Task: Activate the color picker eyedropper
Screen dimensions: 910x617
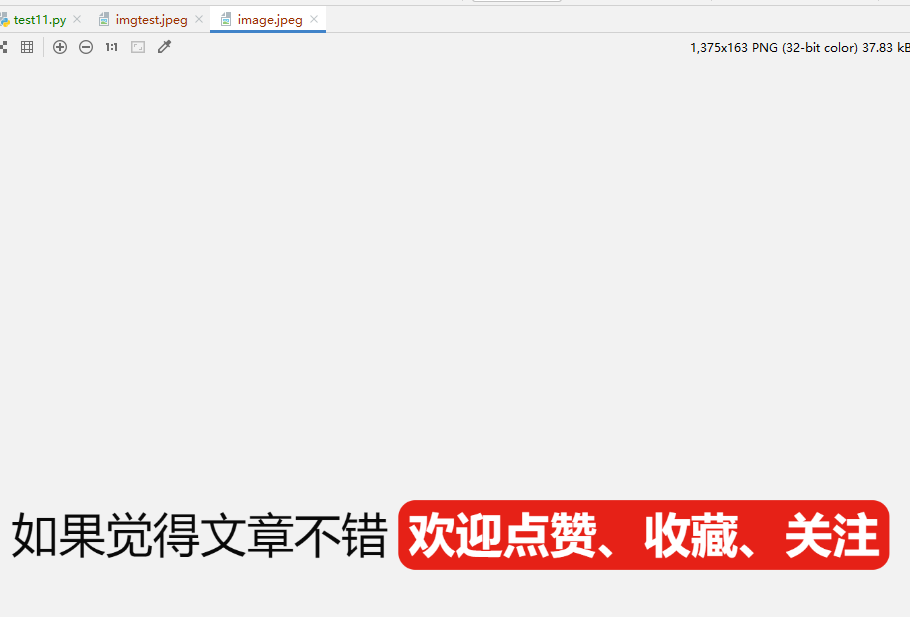Action: click(x=164, y=47)
